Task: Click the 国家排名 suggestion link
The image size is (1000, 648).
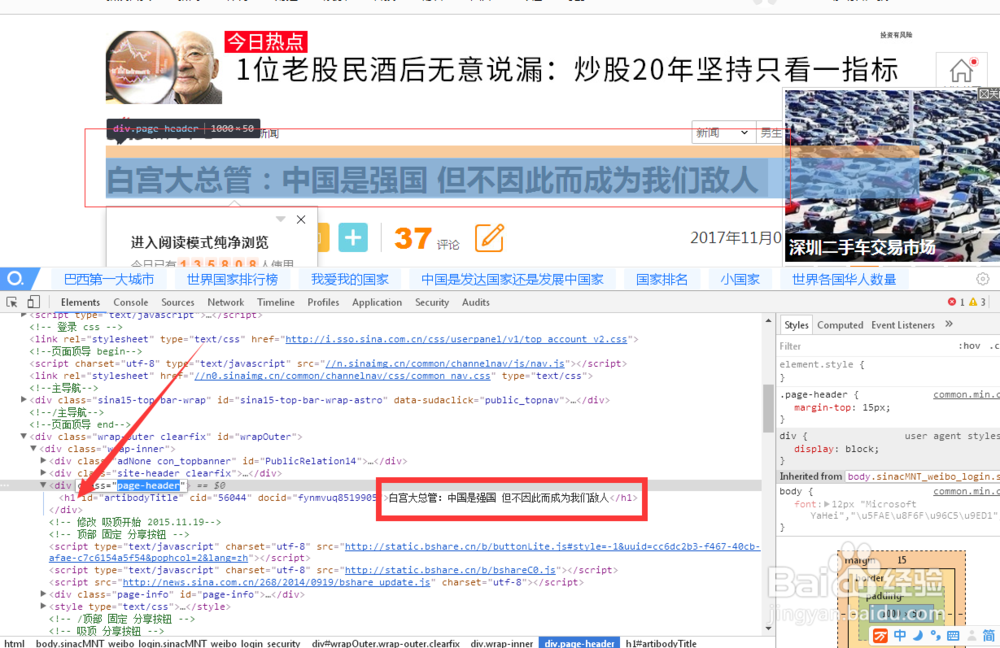Action: 662,279
